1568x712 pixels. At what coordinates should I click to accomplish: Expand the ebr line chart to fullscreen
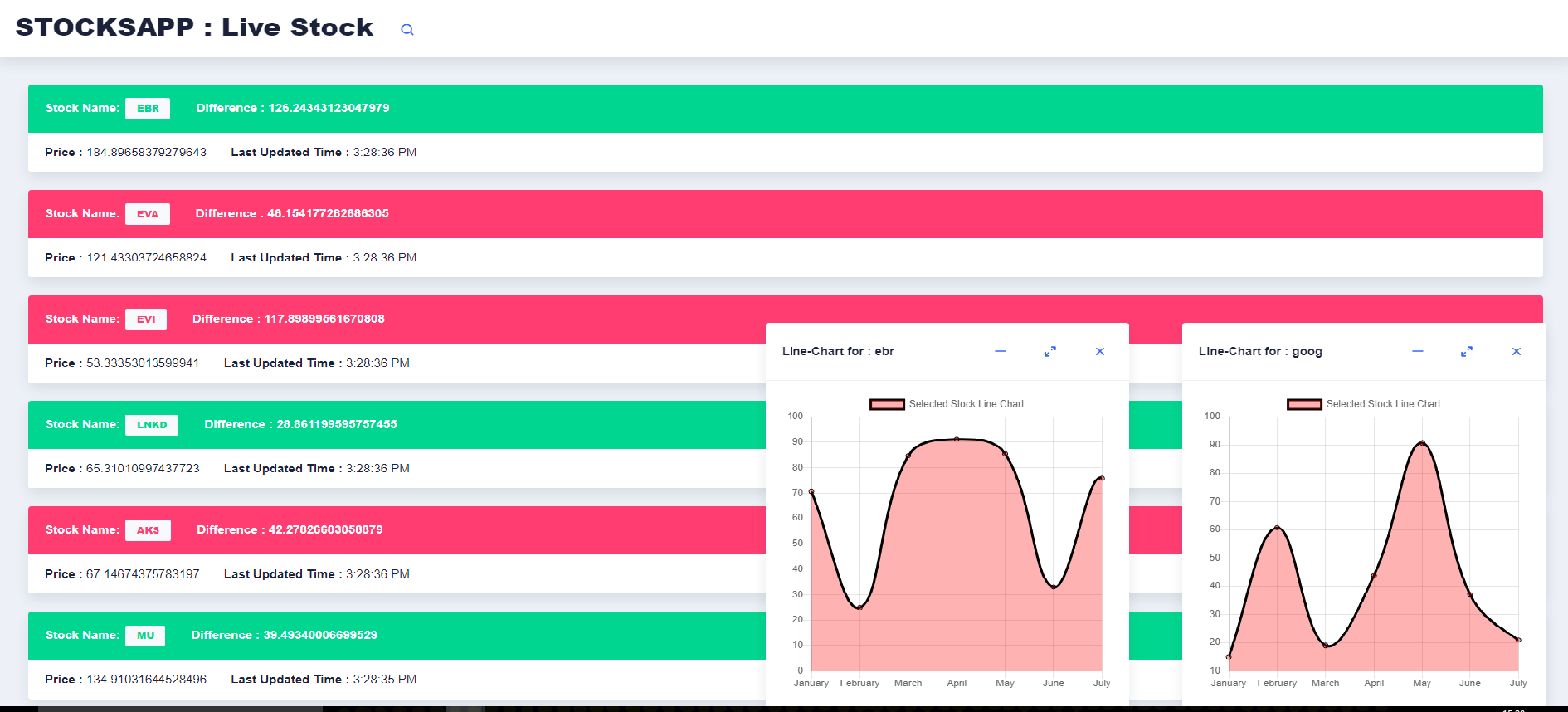click(x=1050, y=351)
